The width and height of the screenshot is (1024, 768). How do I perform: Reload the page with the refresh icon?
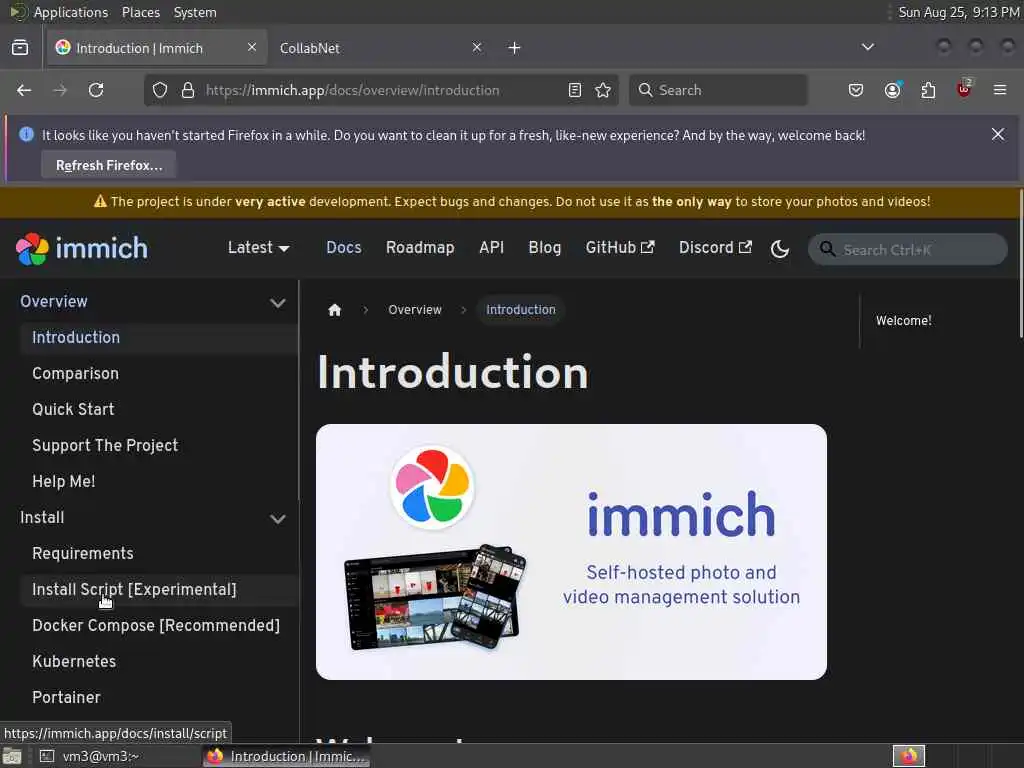point(96,90)
